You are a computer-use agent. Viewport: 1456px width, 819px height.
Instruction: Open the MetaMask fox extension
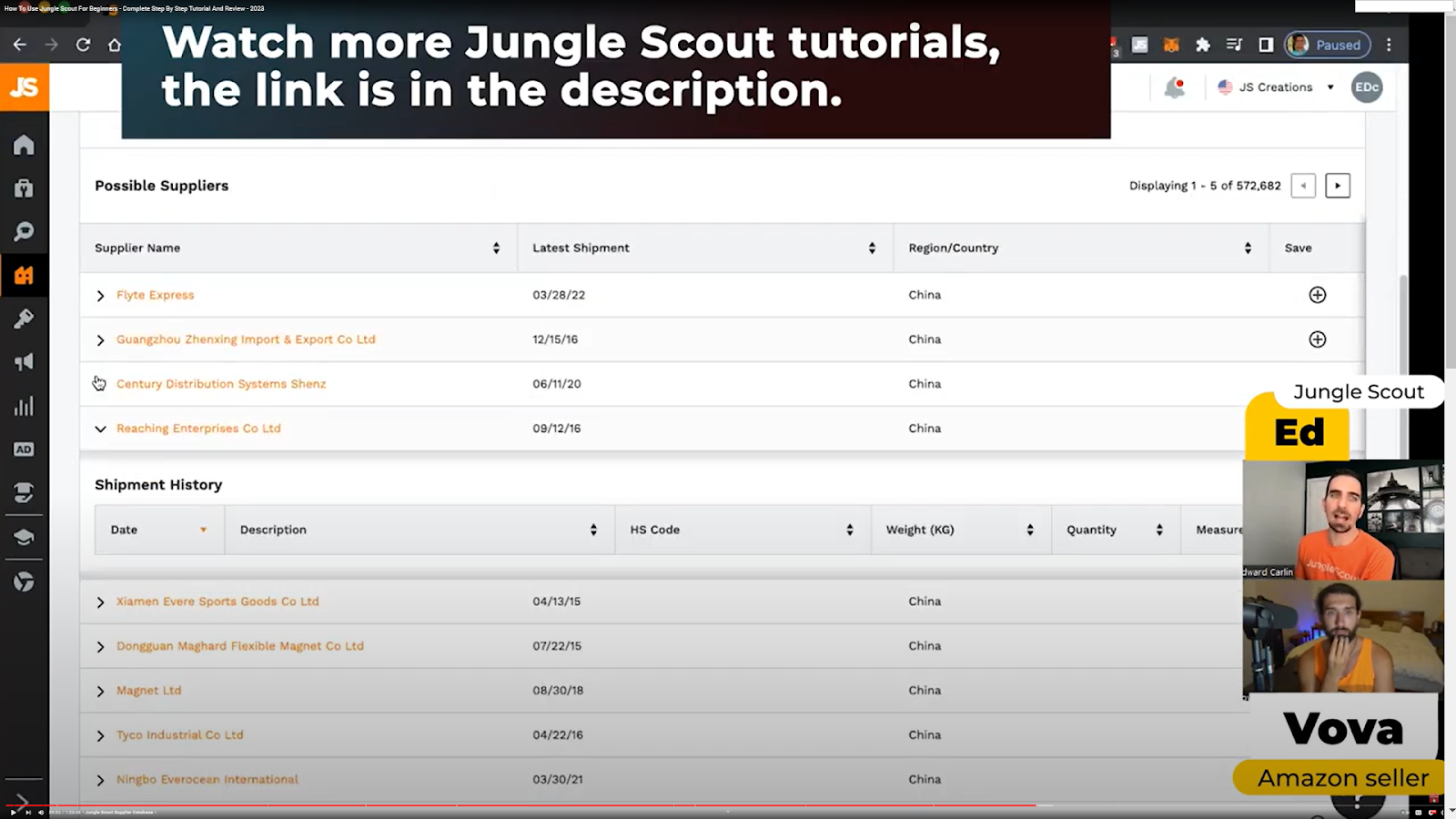pos(1172,45)
